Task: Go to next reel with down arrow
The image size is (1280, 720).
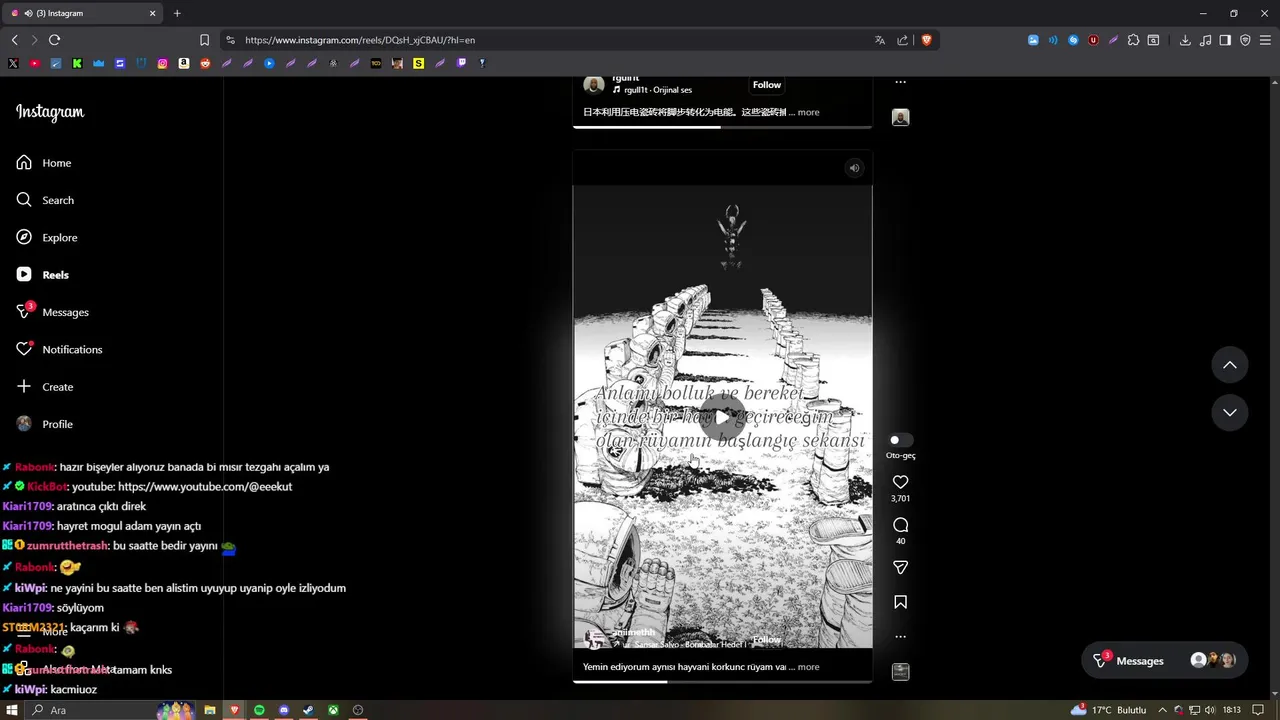Action: (x=1230, y=412)
